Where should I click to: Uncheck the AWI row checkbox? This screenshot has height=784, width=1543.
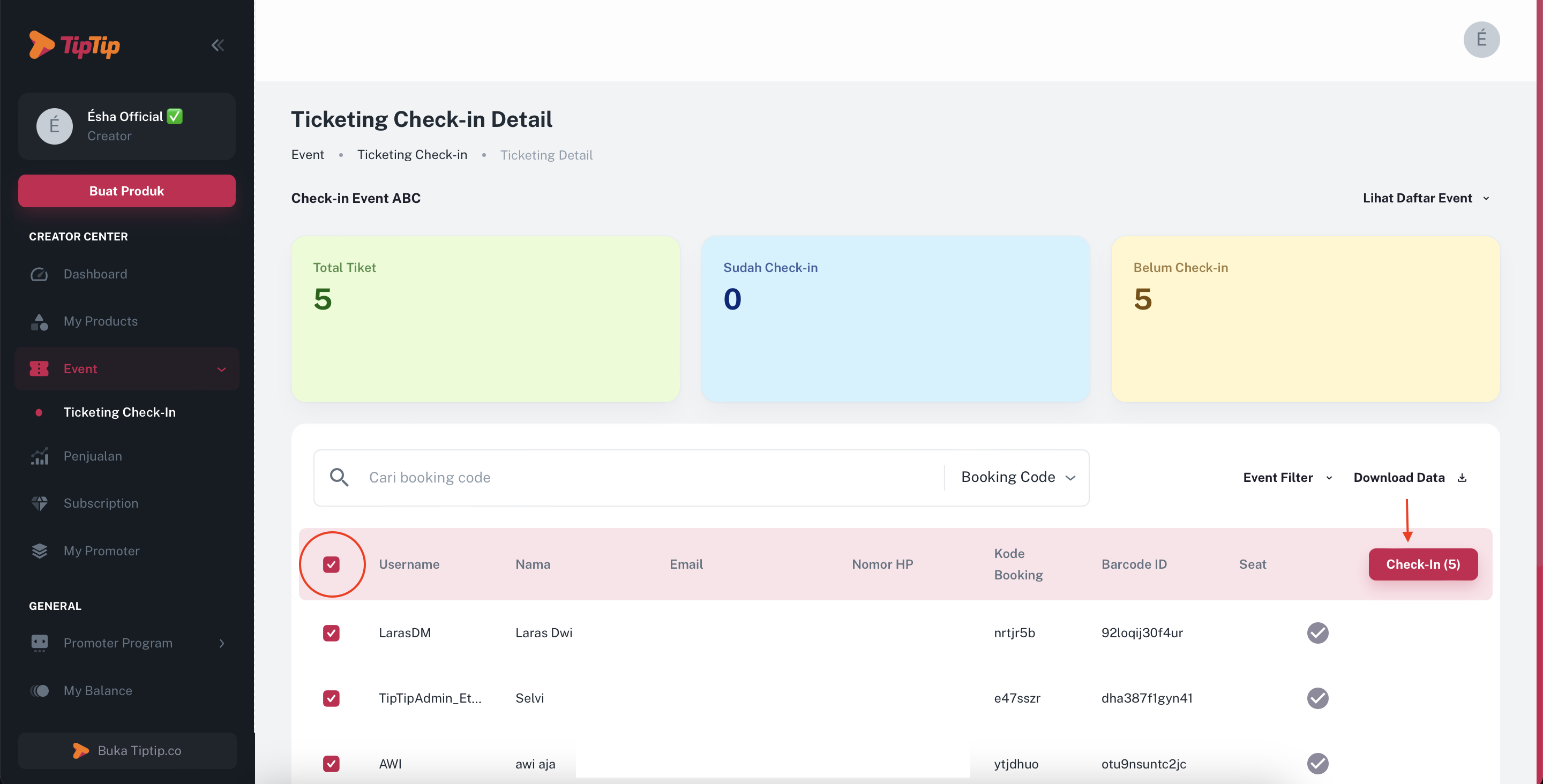coord(331,764)
